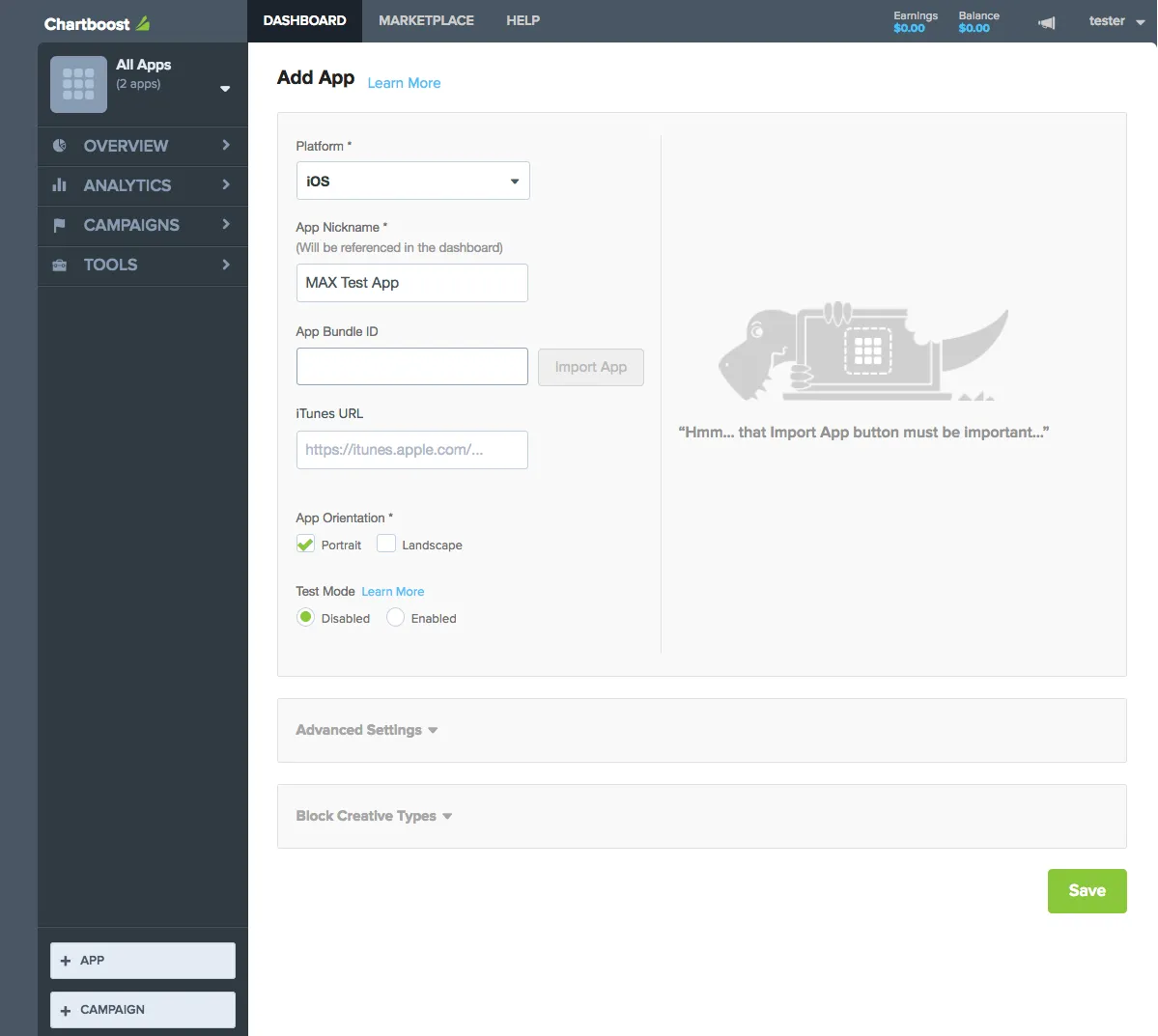
Task: Click into the App Bundle ID field
Action: tap(412, 367)
